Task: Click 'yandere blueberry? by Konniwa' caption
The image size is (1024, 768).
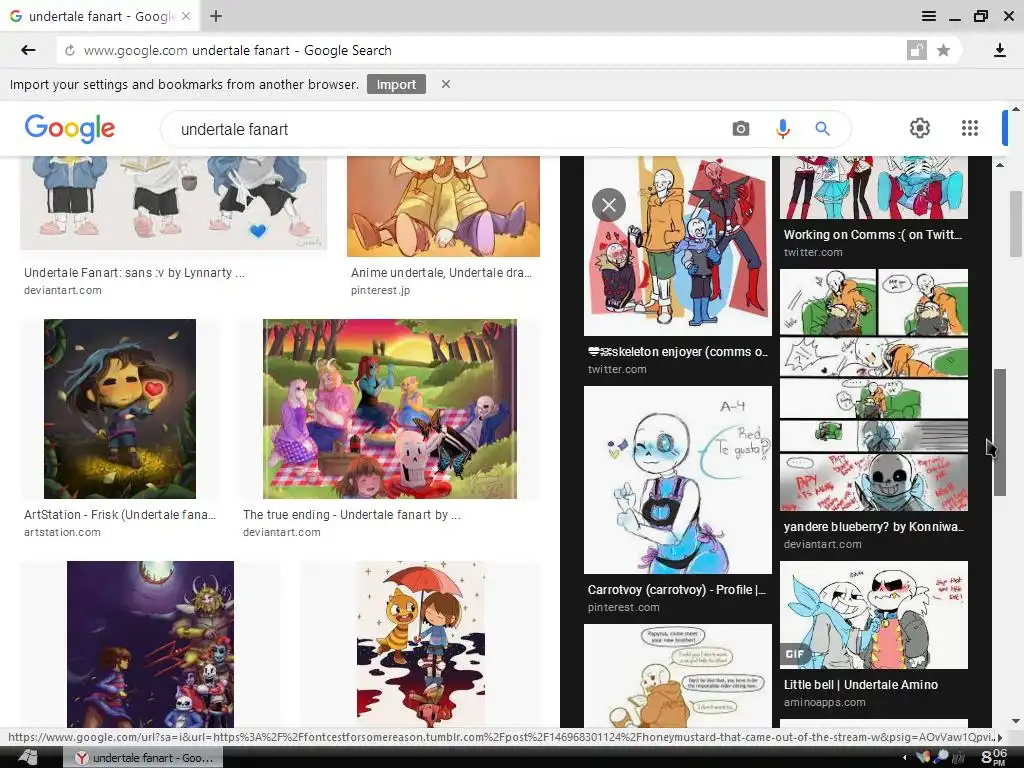Action: (x=874, y=527)
